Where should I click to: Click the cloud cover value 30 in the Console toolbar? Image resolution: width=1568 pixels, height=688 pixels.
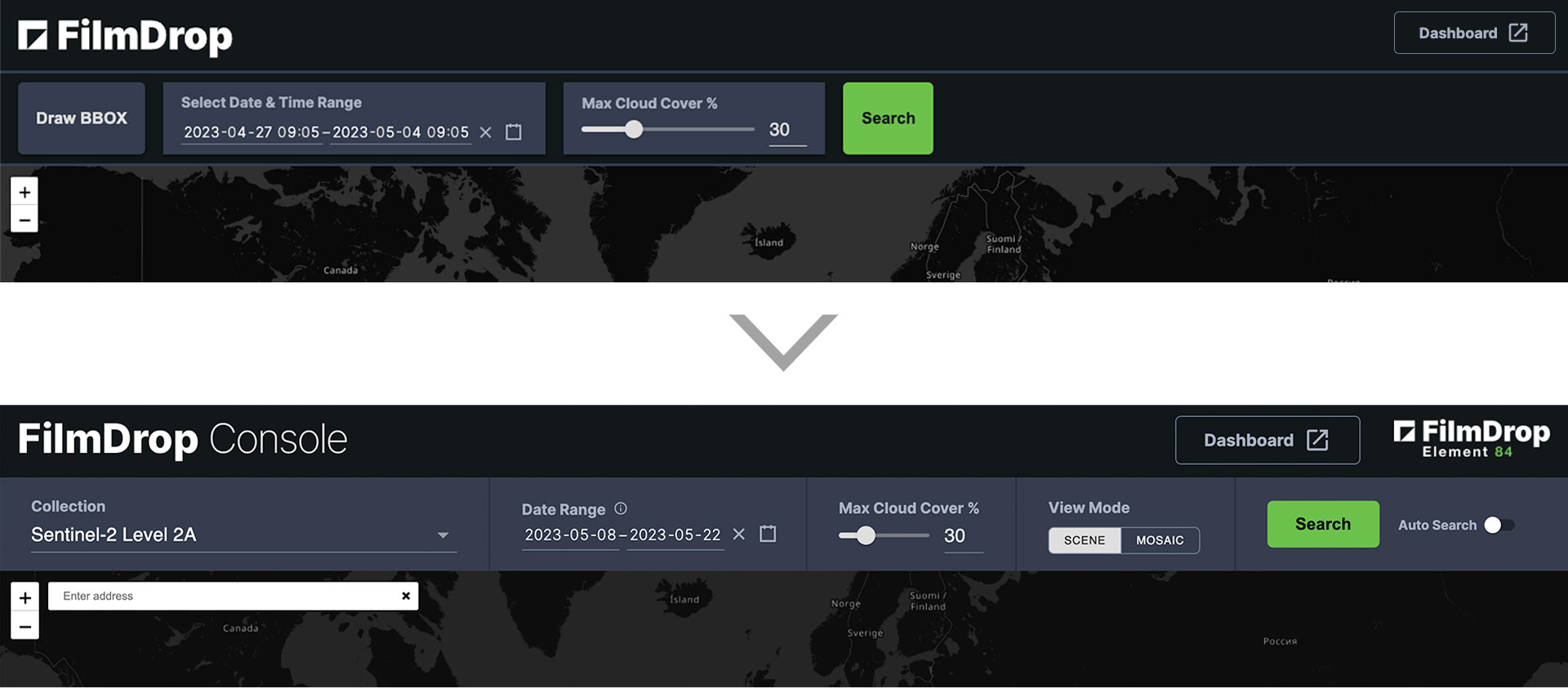962,535
